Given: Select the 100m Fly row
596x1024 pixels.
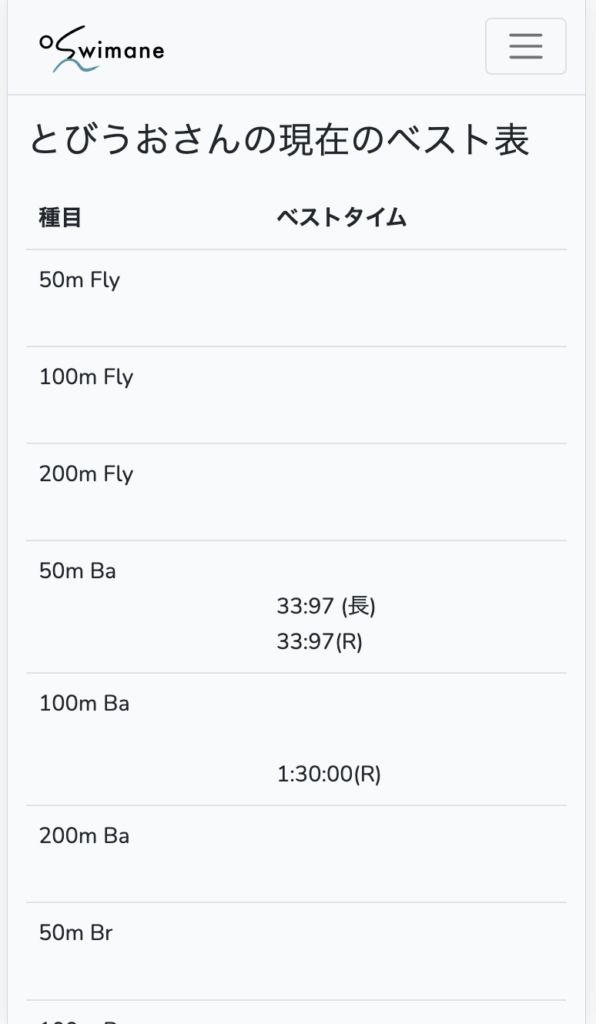Looking at the screenshot, I should [296, 395].
